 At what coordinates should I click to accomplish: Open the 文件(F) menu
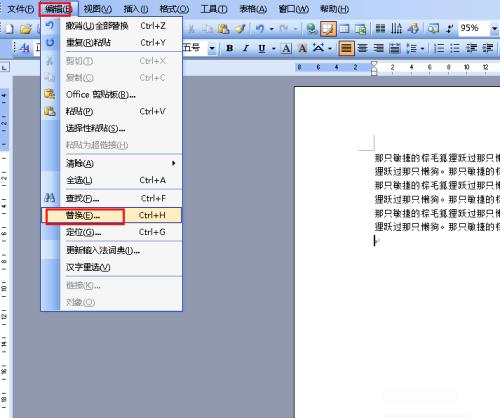coord(21,9)
